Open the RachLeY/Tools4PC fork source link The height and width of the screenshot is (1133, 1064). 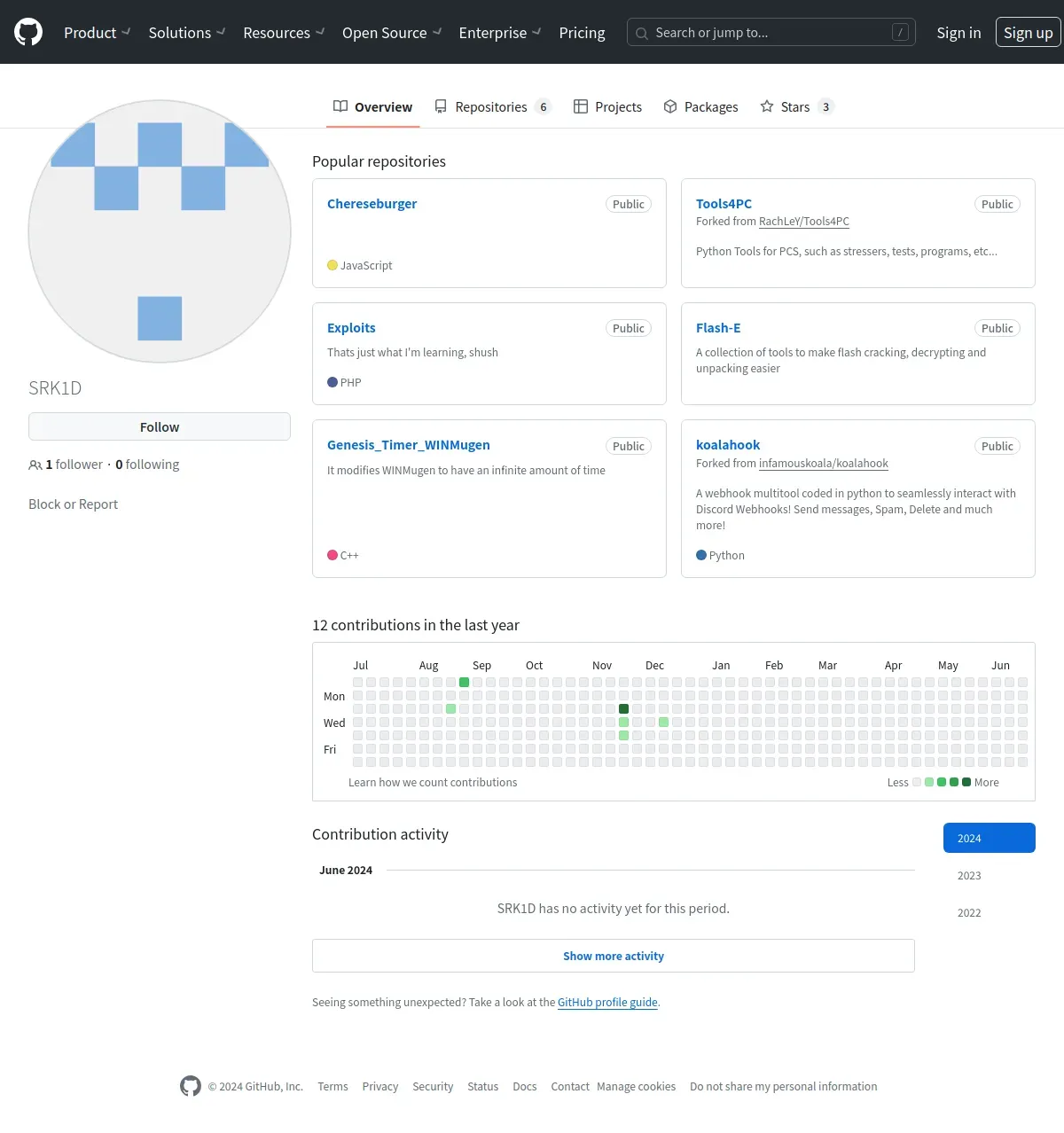[x=804, y=222]
